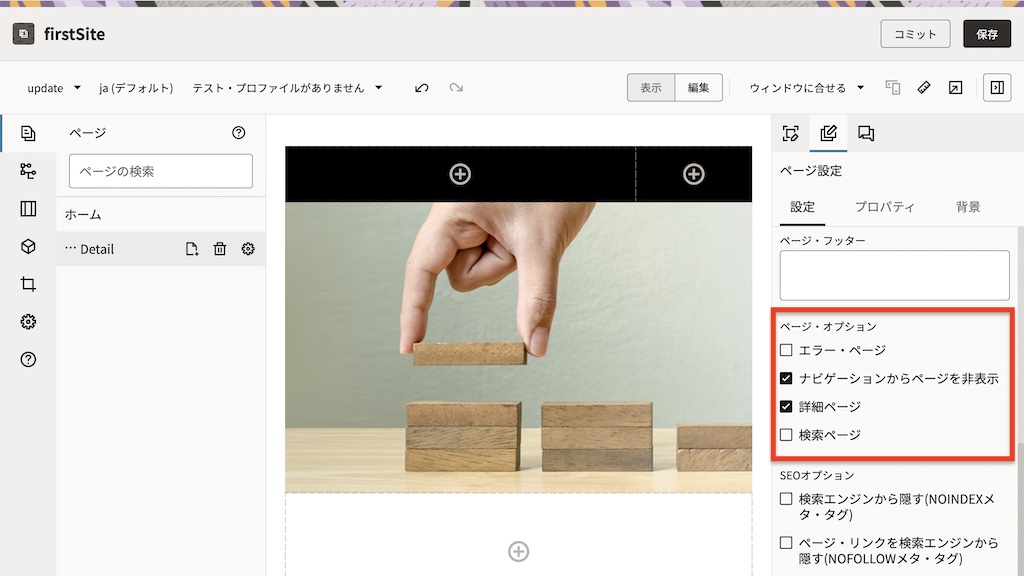Viewport: 1024px width, 576px height.
Task: Open the ruler icon in top toolbar
Action: point(924,88)
